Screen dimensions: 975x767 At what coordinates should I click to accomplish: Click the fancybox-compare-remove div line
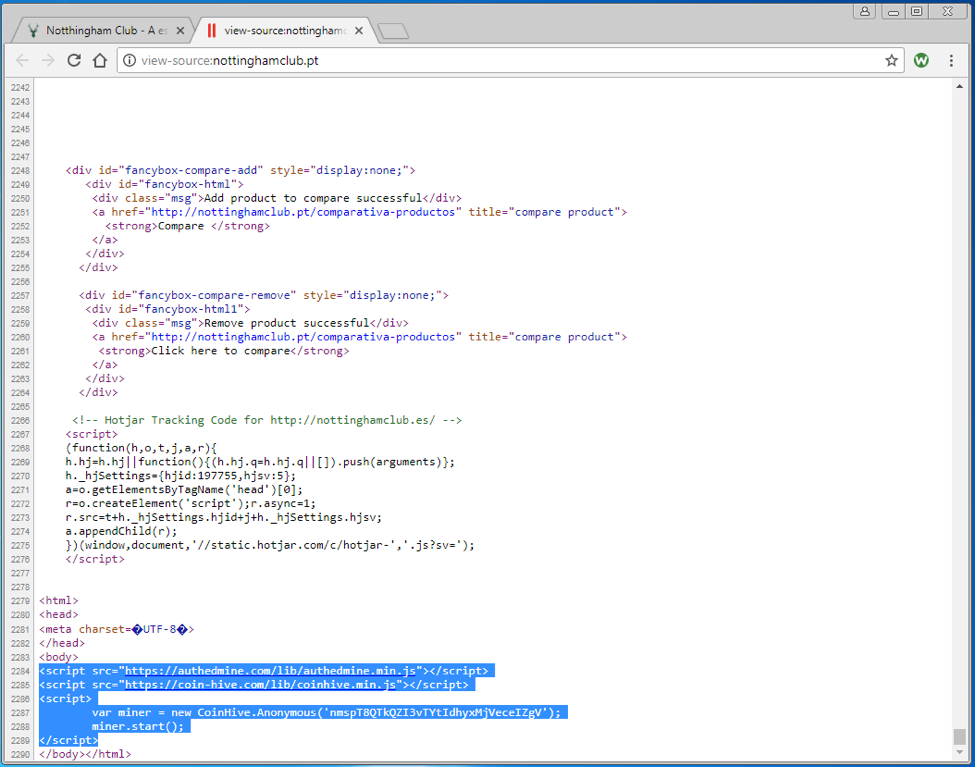pyautogui.click(x=263, y=295)
